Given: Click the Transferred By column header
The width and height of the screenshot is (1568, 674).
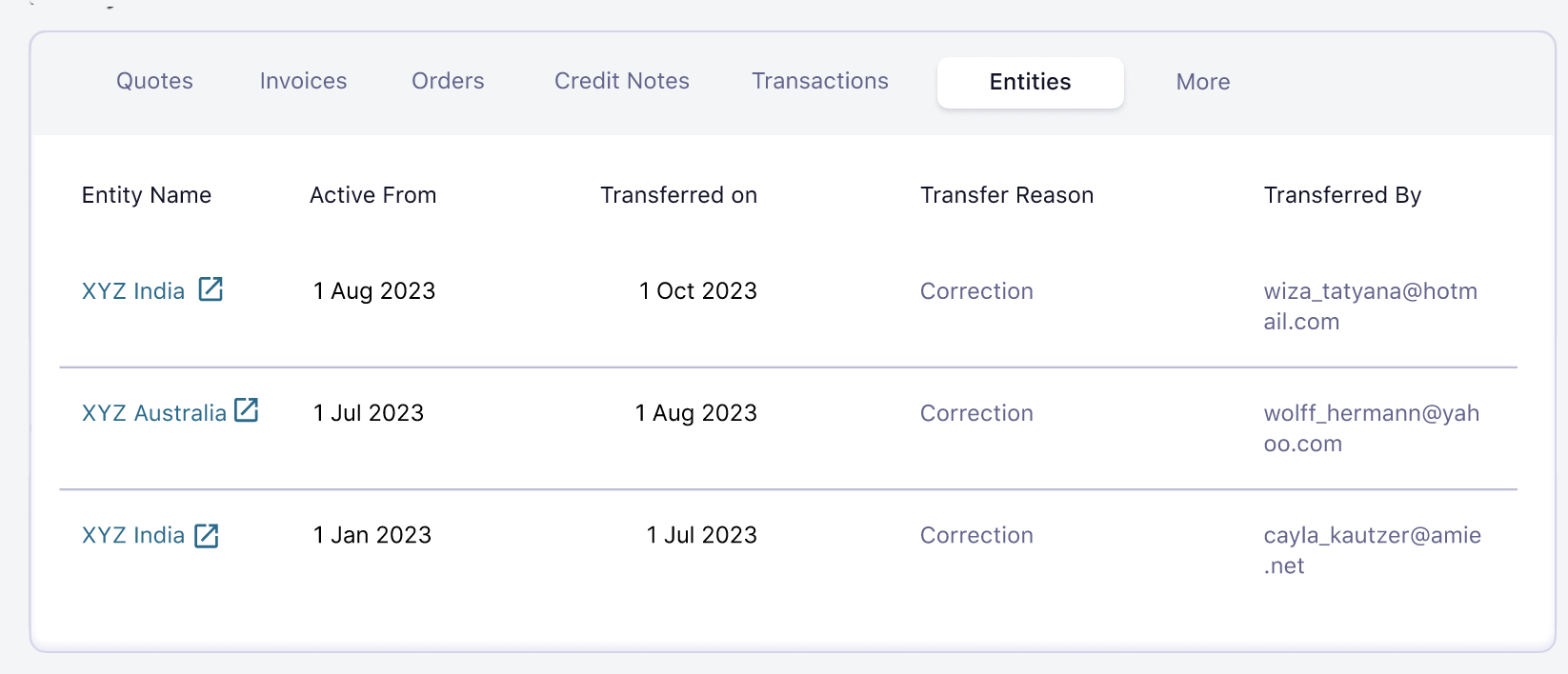Looking at the screenshot, I should coord(1341,195).
